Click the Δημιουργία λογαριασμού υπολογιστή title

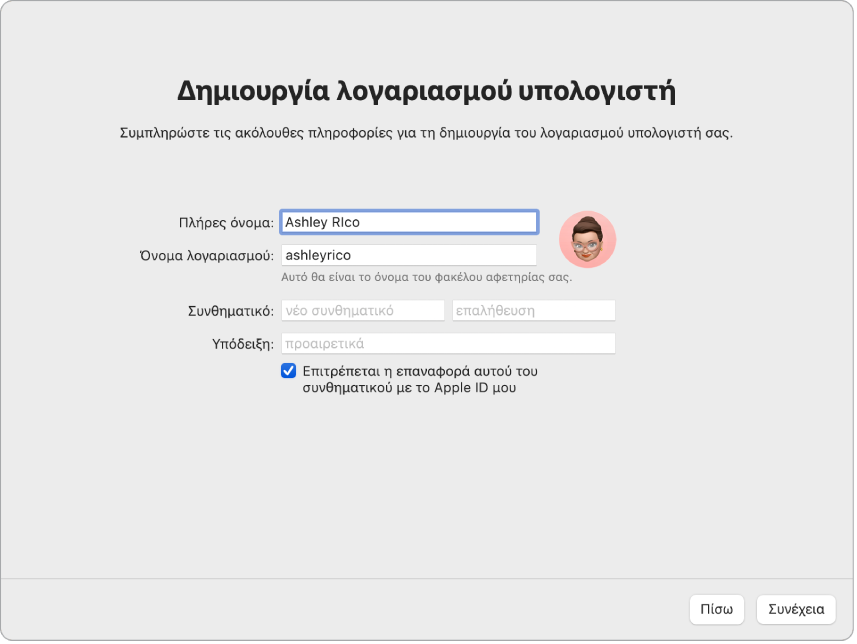[428, 90]
